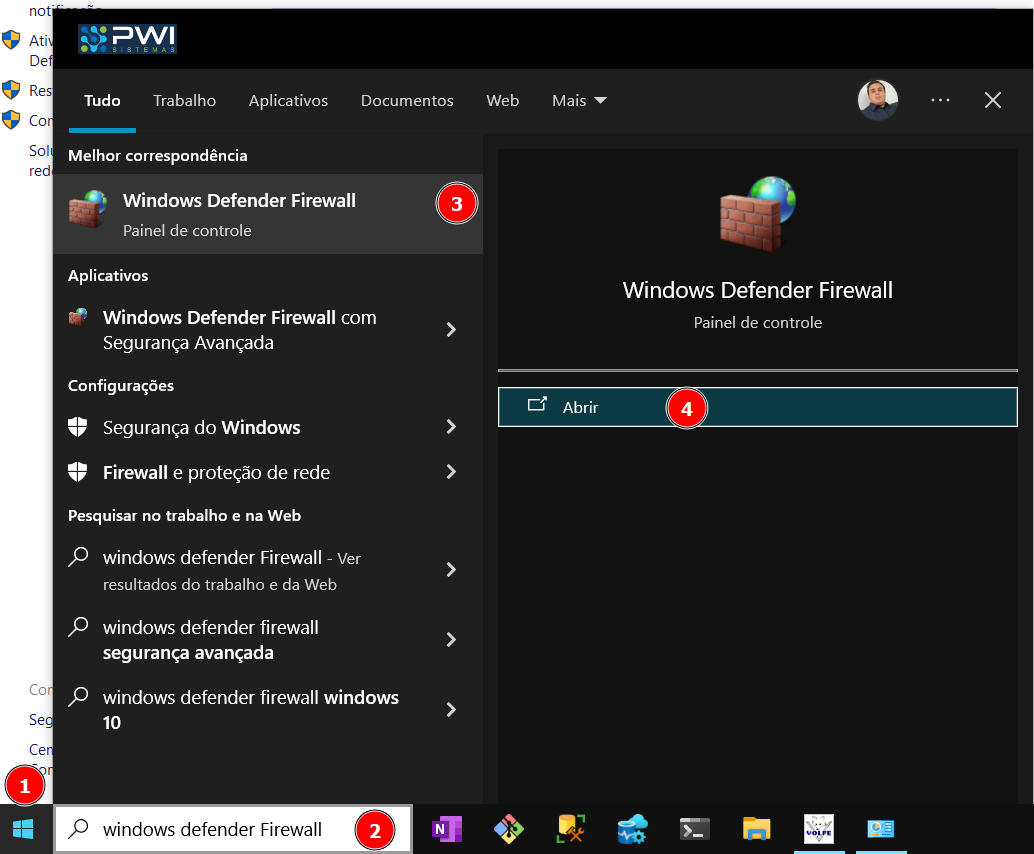This screenshot has height=854, width=1034.
Task: Switch to the Documentos tab
Action: [407, 101]
